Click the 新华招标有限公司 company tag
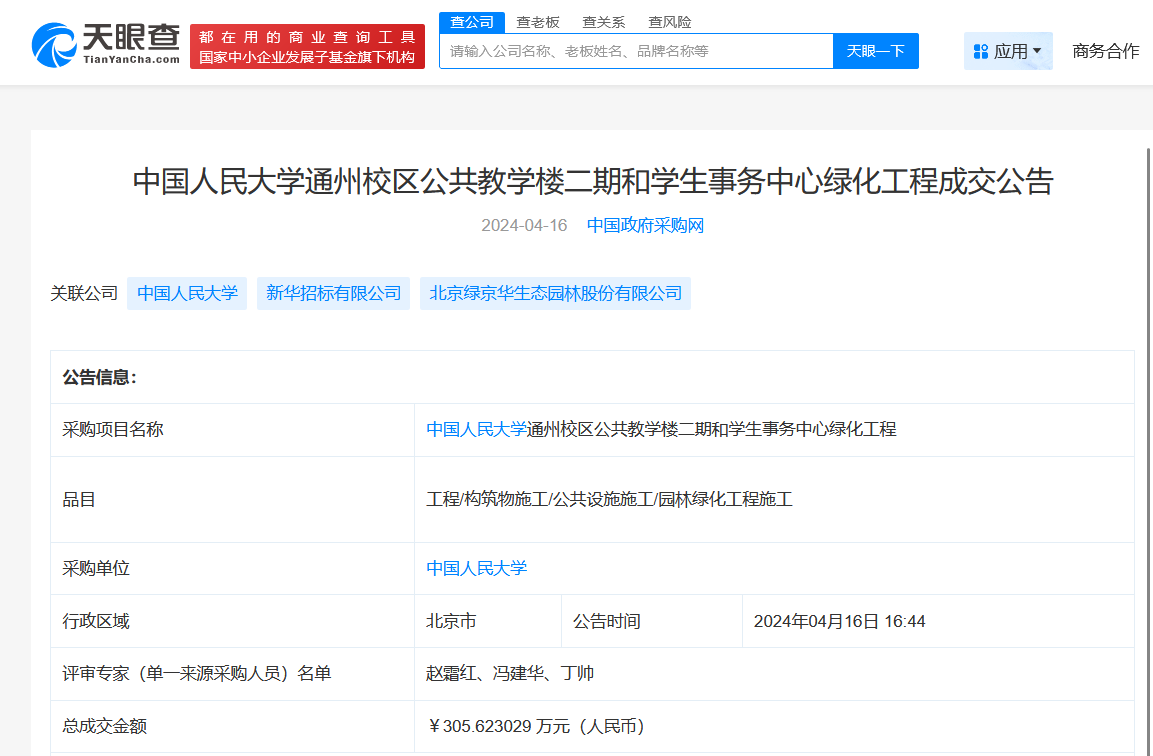 coord(333,293)
